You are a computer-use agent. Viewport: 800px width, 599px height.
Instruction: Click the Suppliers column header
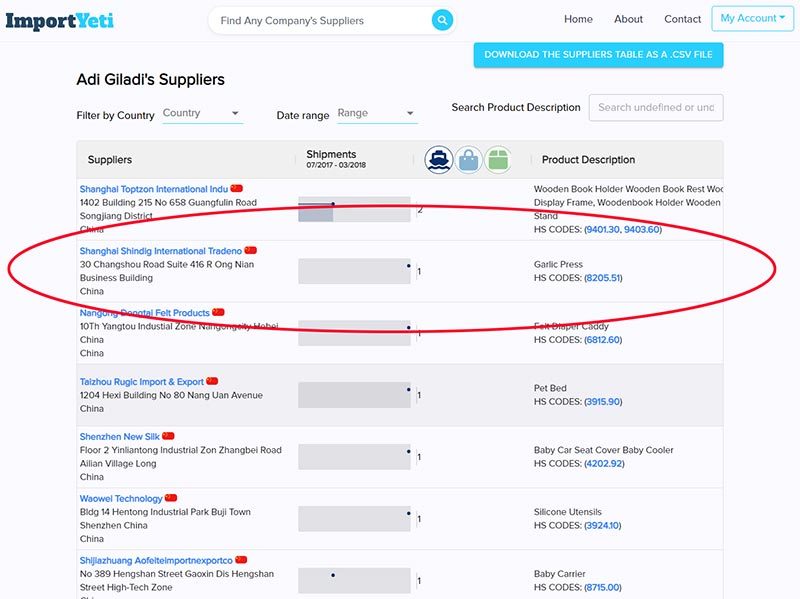coord(110,160)
